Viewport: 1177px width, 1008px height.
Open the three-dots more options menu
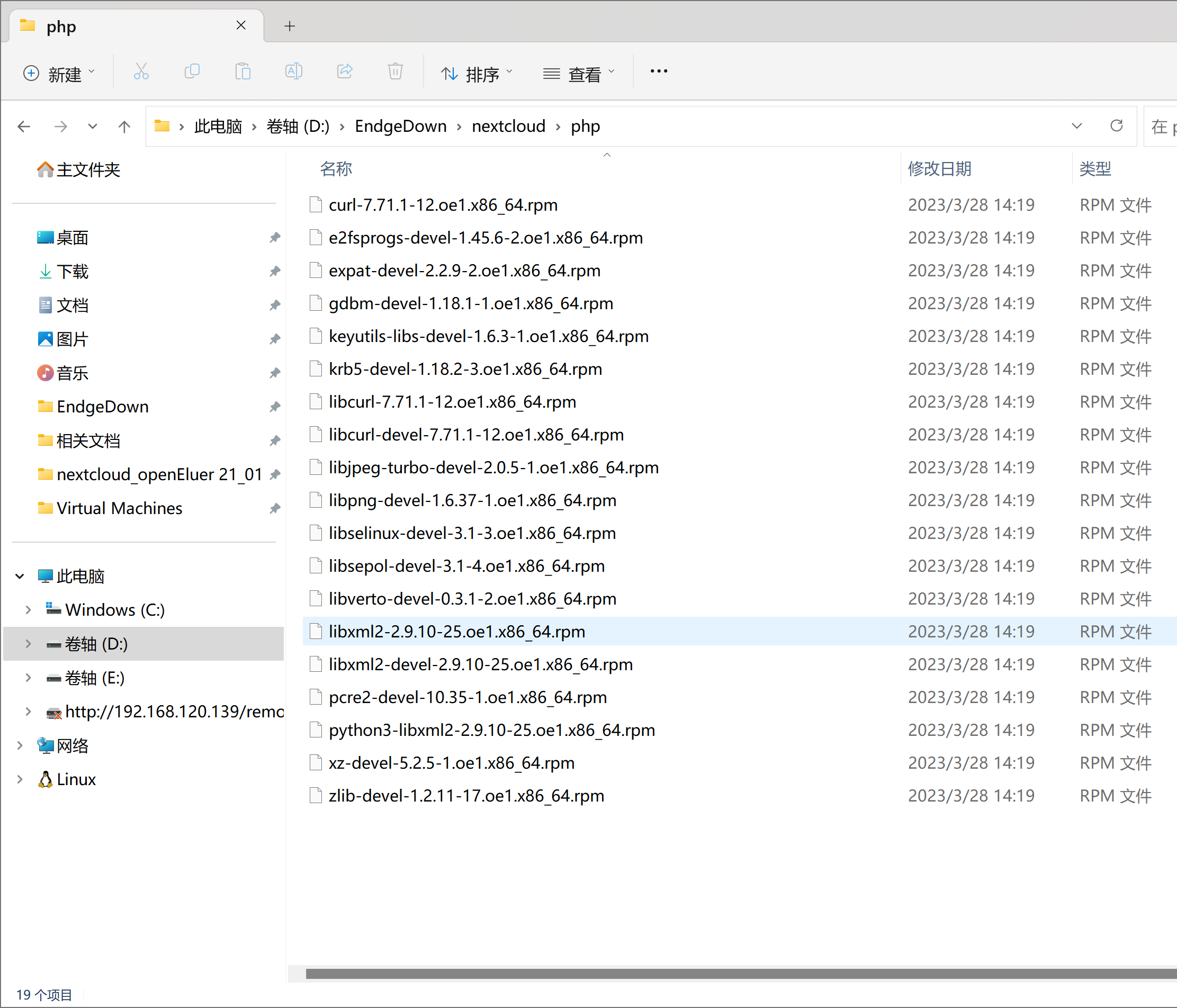(658, 71)
